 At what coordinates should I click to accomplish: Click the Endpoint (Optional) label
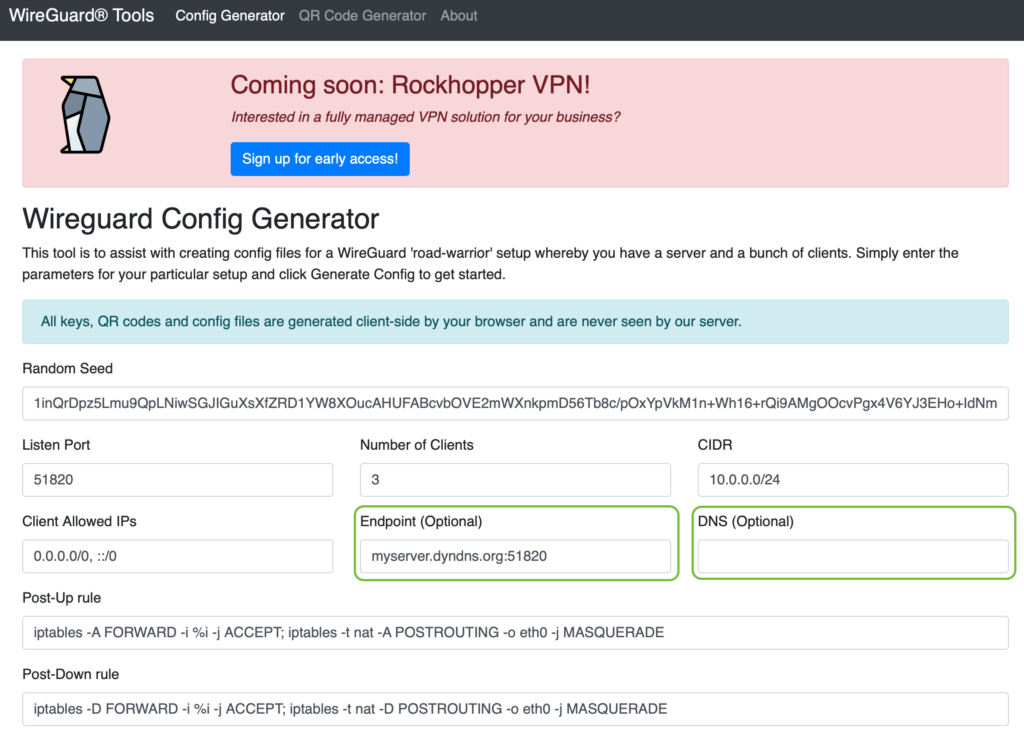click(421, 521)
